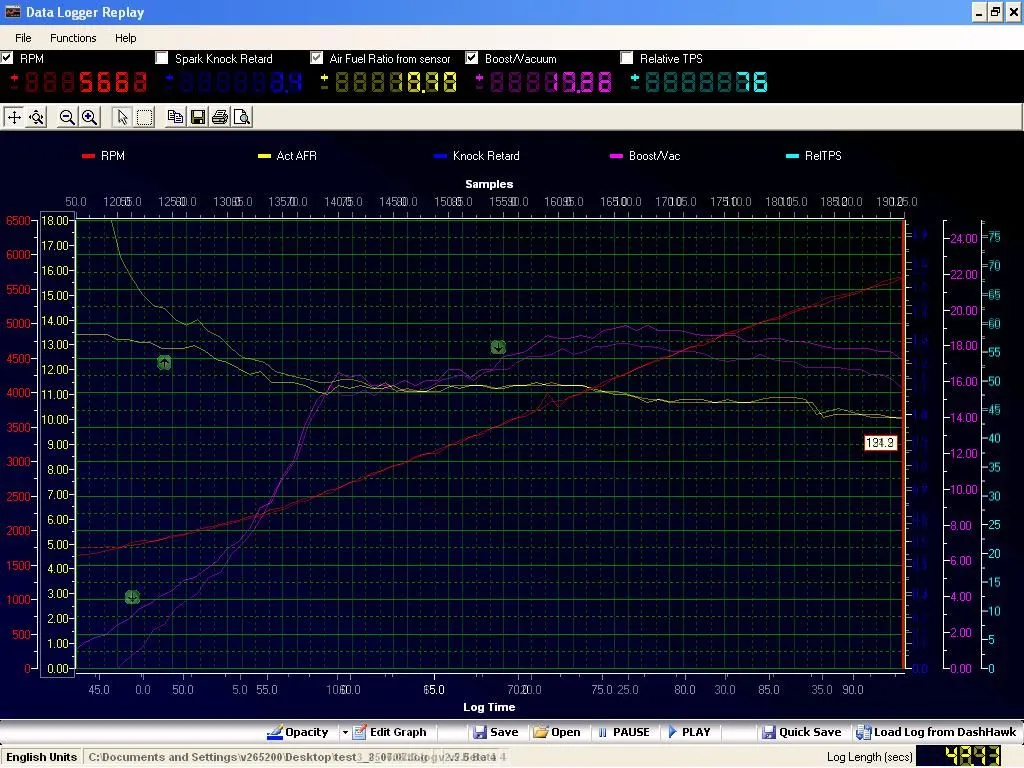Screen dimensions: 1024x768
Task: Select the arrow pointer tool
Action: pos(122,117)
